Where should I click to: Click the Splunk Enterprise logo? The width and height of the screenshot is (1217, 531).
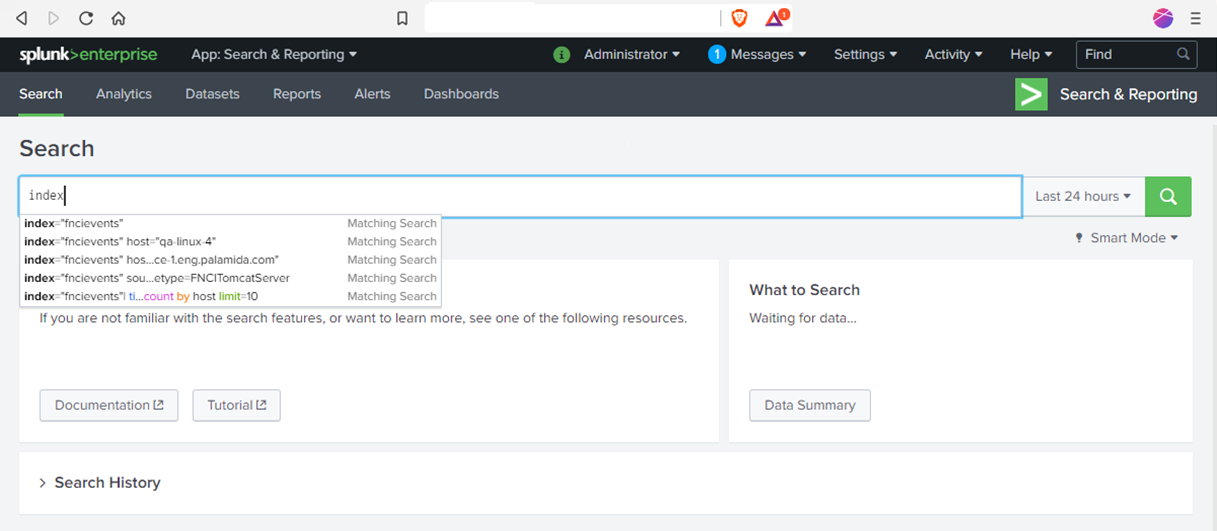coord(88,55)
